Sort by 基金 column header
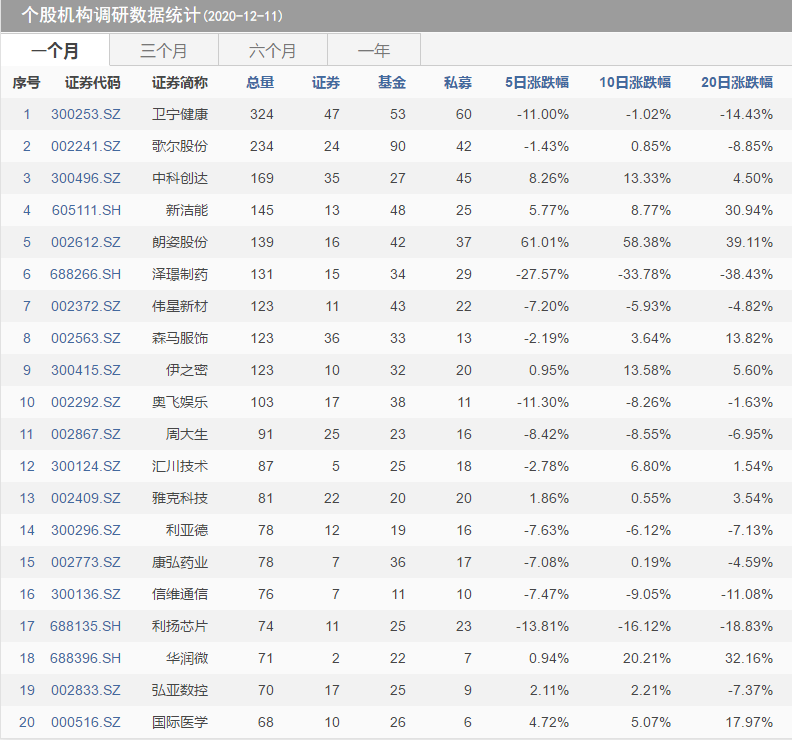 click(x=392, y=82)
